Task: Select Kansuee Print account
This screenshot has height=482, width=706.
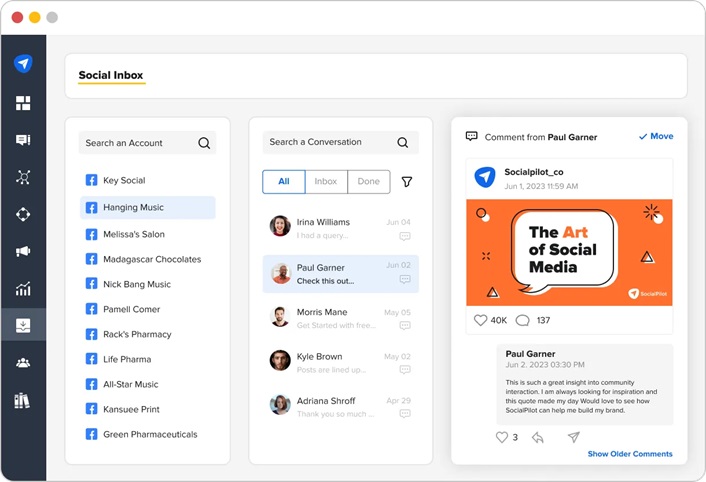Action: [x=148, y=410]
